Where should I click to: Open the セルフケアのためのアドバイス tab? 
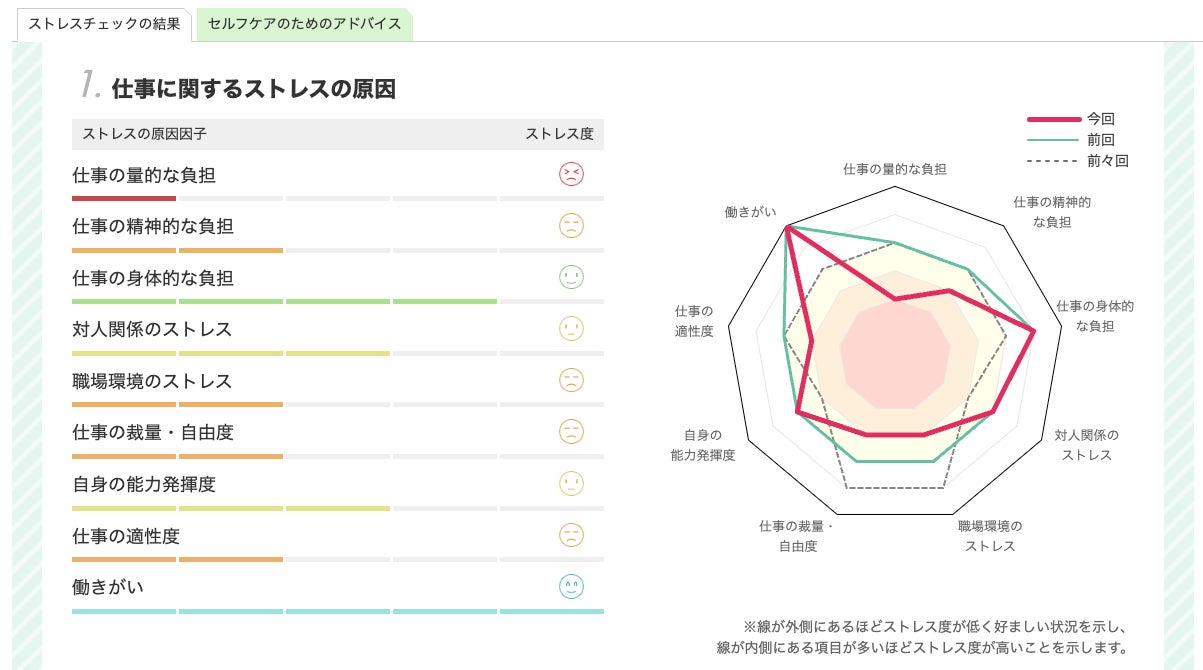coord(304,24)
